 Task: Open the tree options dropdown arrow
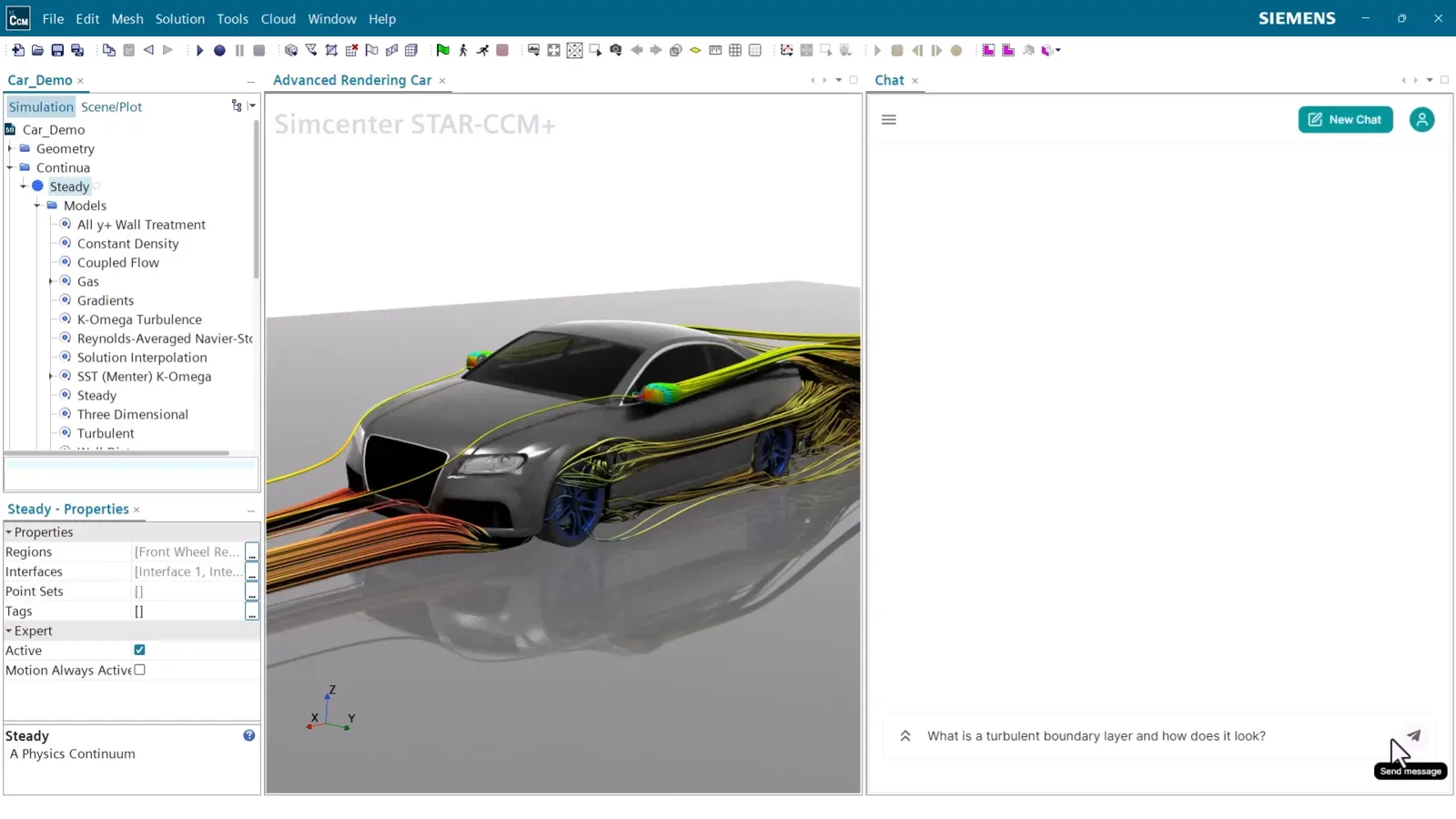[x=252, y=106]
